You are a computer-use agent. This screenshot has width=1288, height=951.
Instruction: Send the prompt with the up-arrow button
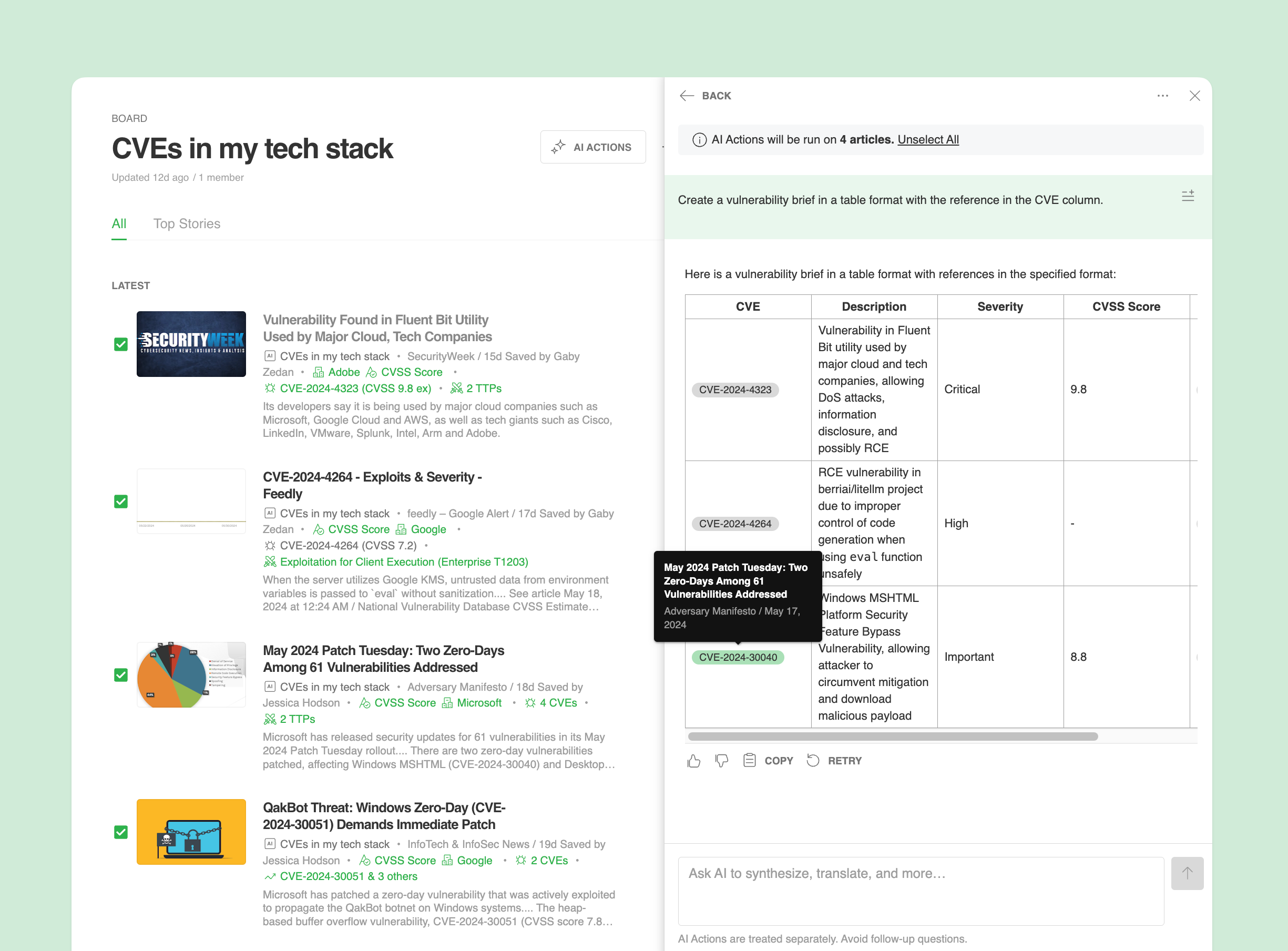pyautogui.click(x=1187, y=873)
